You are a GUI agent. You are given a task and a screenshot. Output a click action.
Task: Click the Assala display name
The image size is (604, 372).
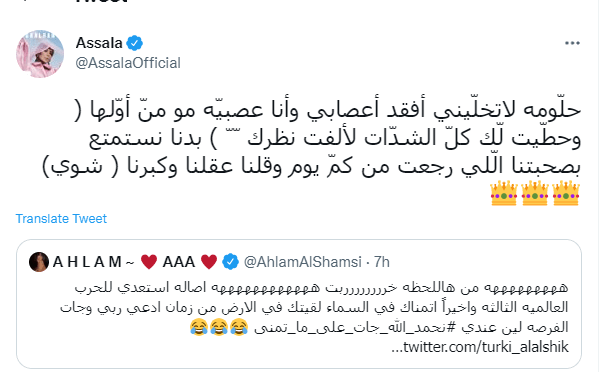coord(99,43)
